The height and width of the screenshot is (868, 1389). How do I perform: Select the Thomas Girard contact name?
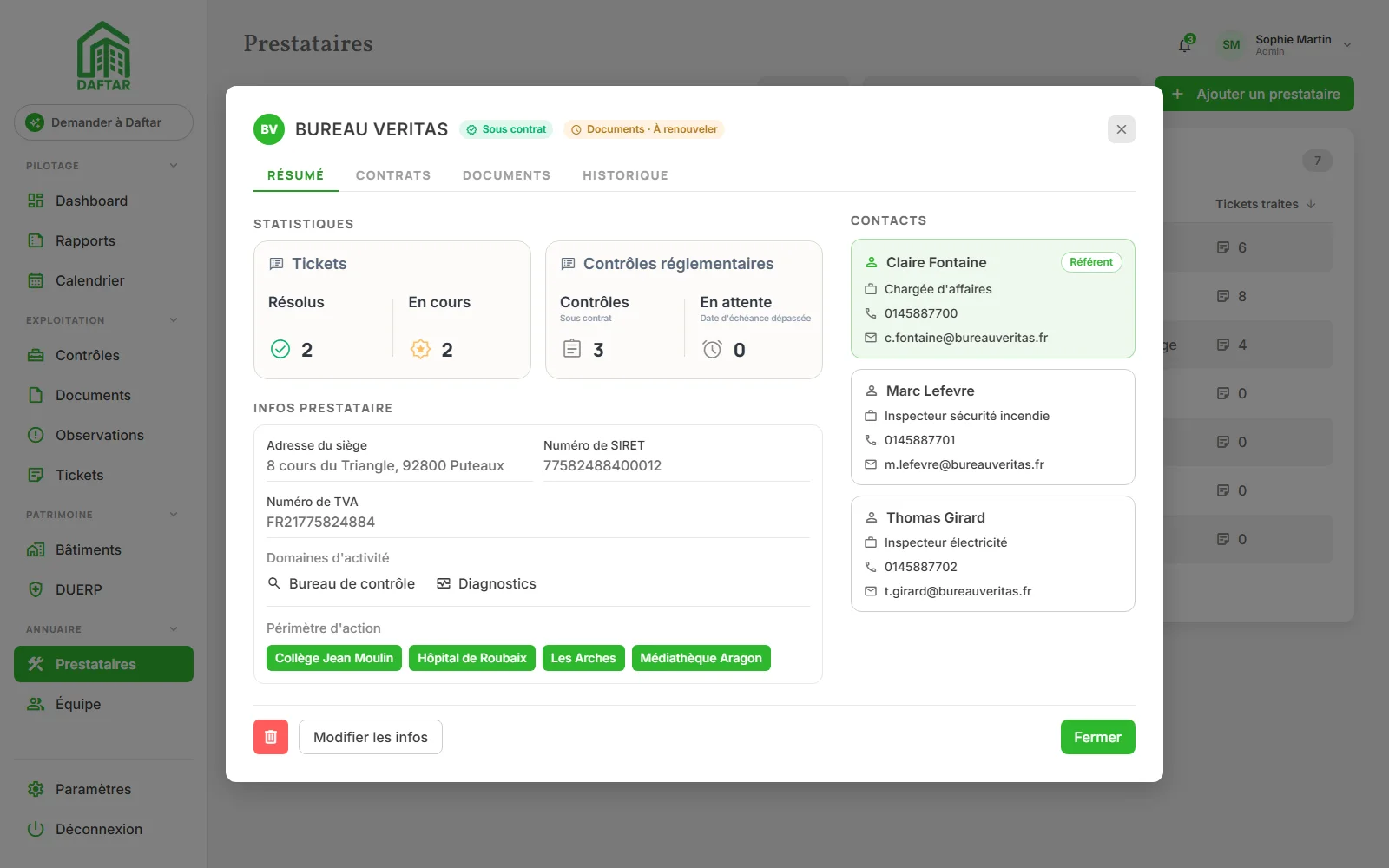coord(936,517)
